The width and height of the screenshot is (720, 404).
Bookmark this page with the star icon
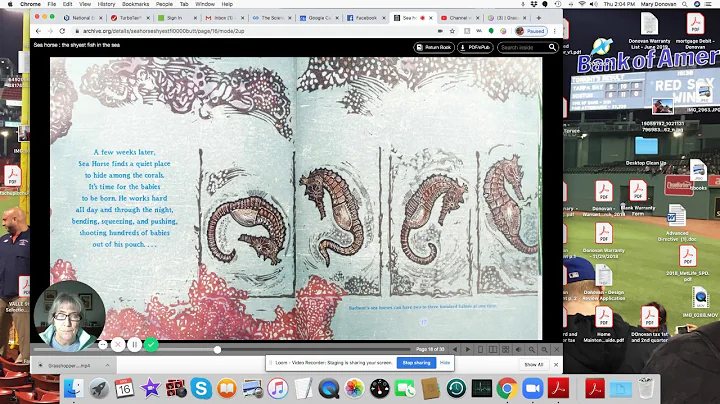point(452,31)
